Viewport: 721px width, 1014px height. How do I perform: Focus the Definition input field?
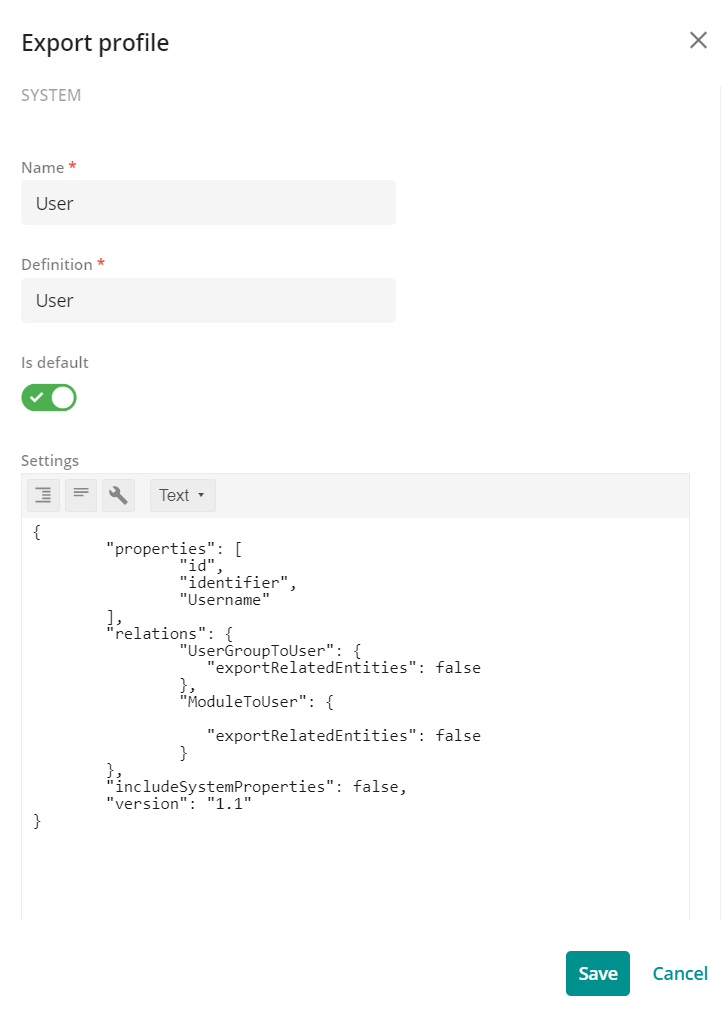pos(208,301)
